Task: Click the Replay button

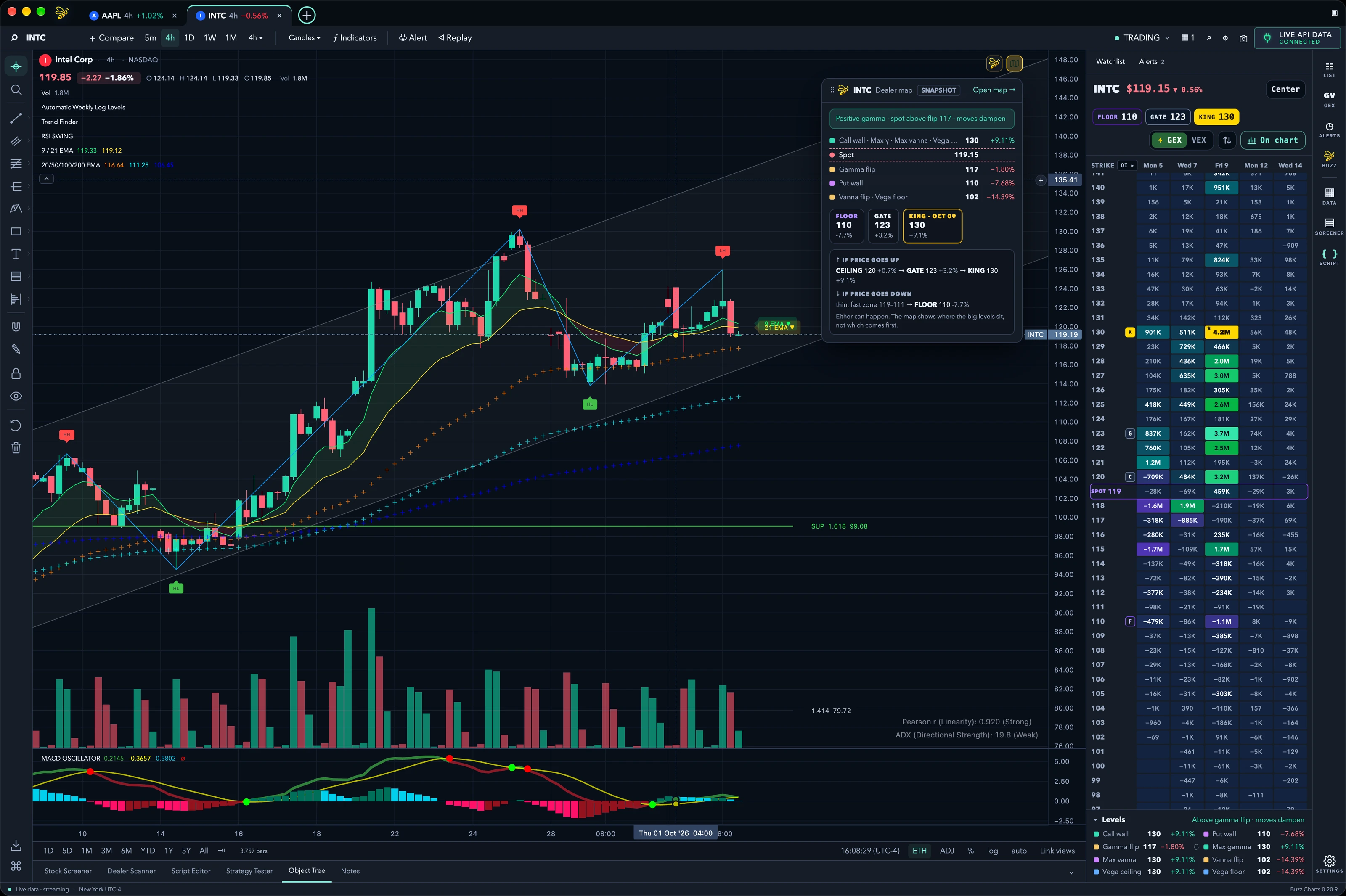Action: [x=455, y=38]
